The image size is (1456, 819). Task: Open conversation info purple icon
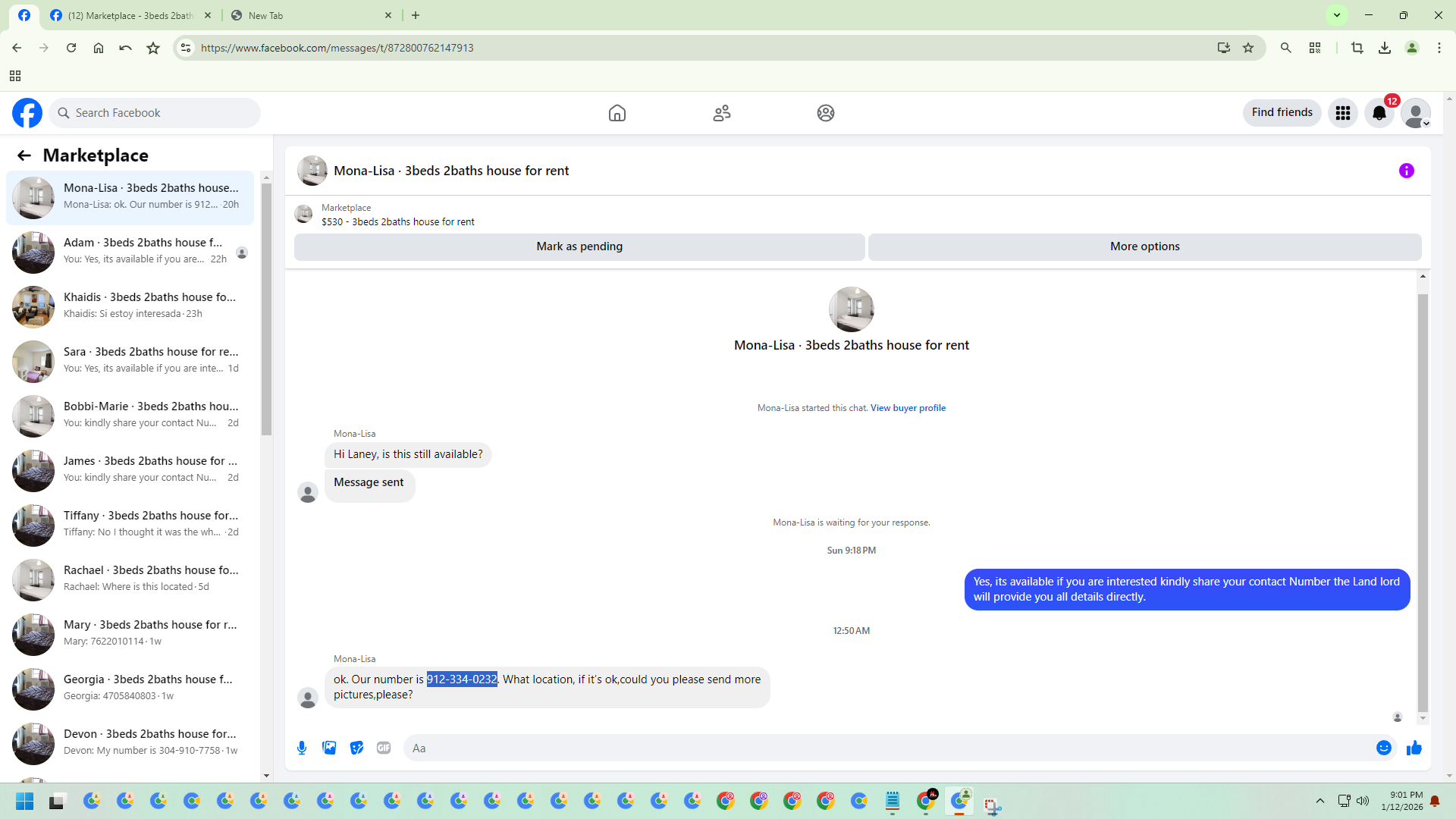point(1407,171)
